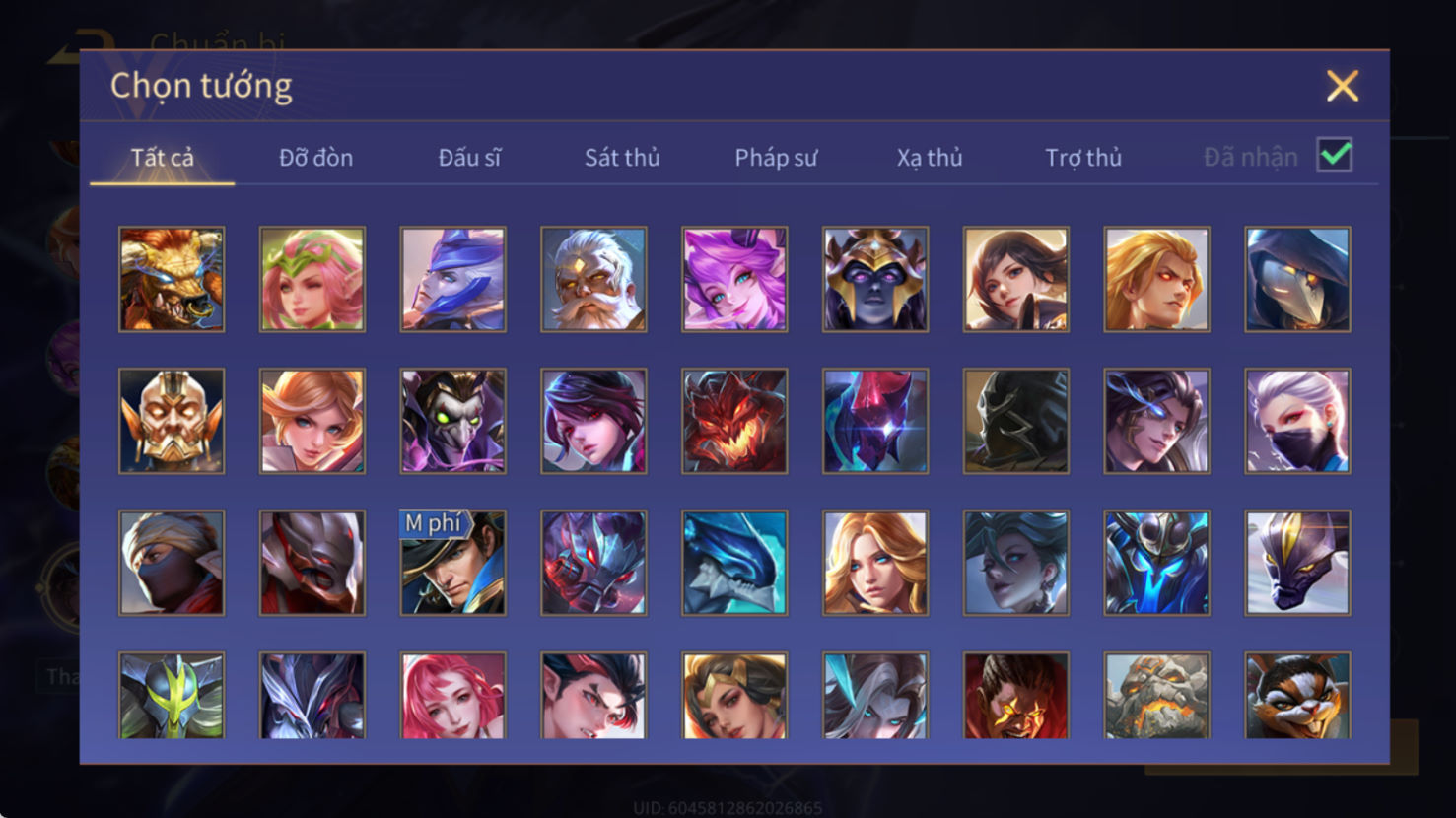The image size is (1456, 818).
Task: Select the purple-haired girl hero portrait
Action: [x=734, y=279]
